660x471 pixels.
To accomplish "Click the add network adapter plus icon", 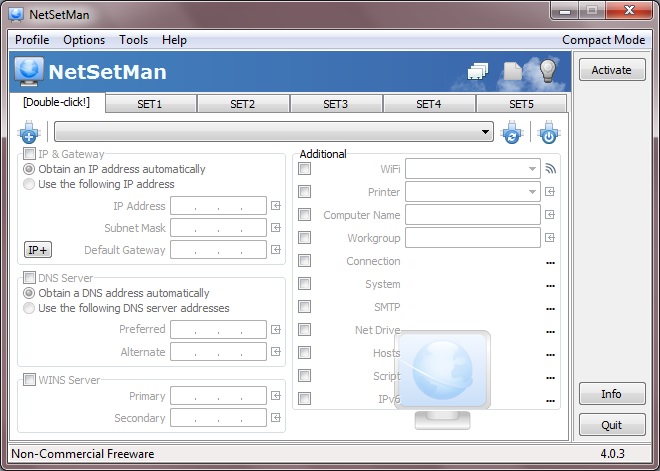I will [29, 132].
